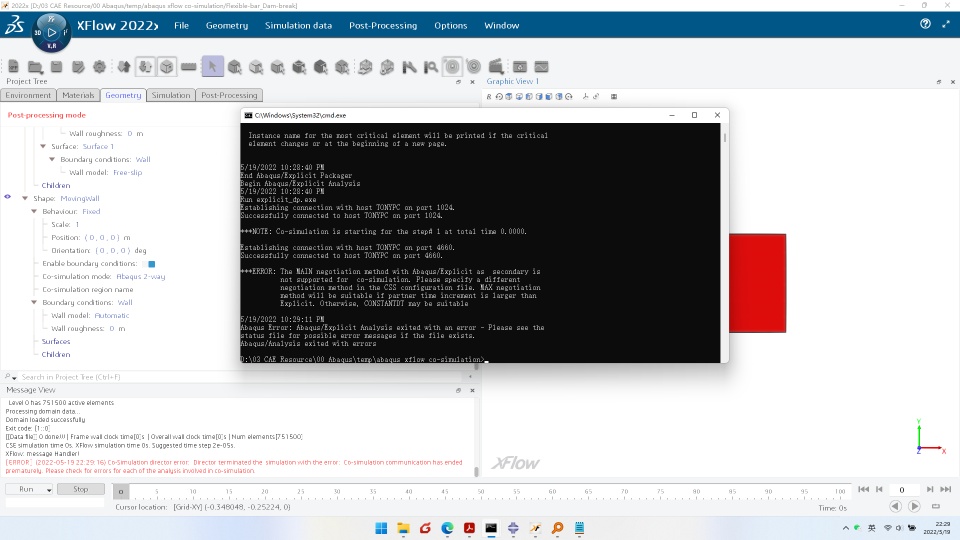Switch to the Post-Processing tab in Project Tree

click(229, 95)
